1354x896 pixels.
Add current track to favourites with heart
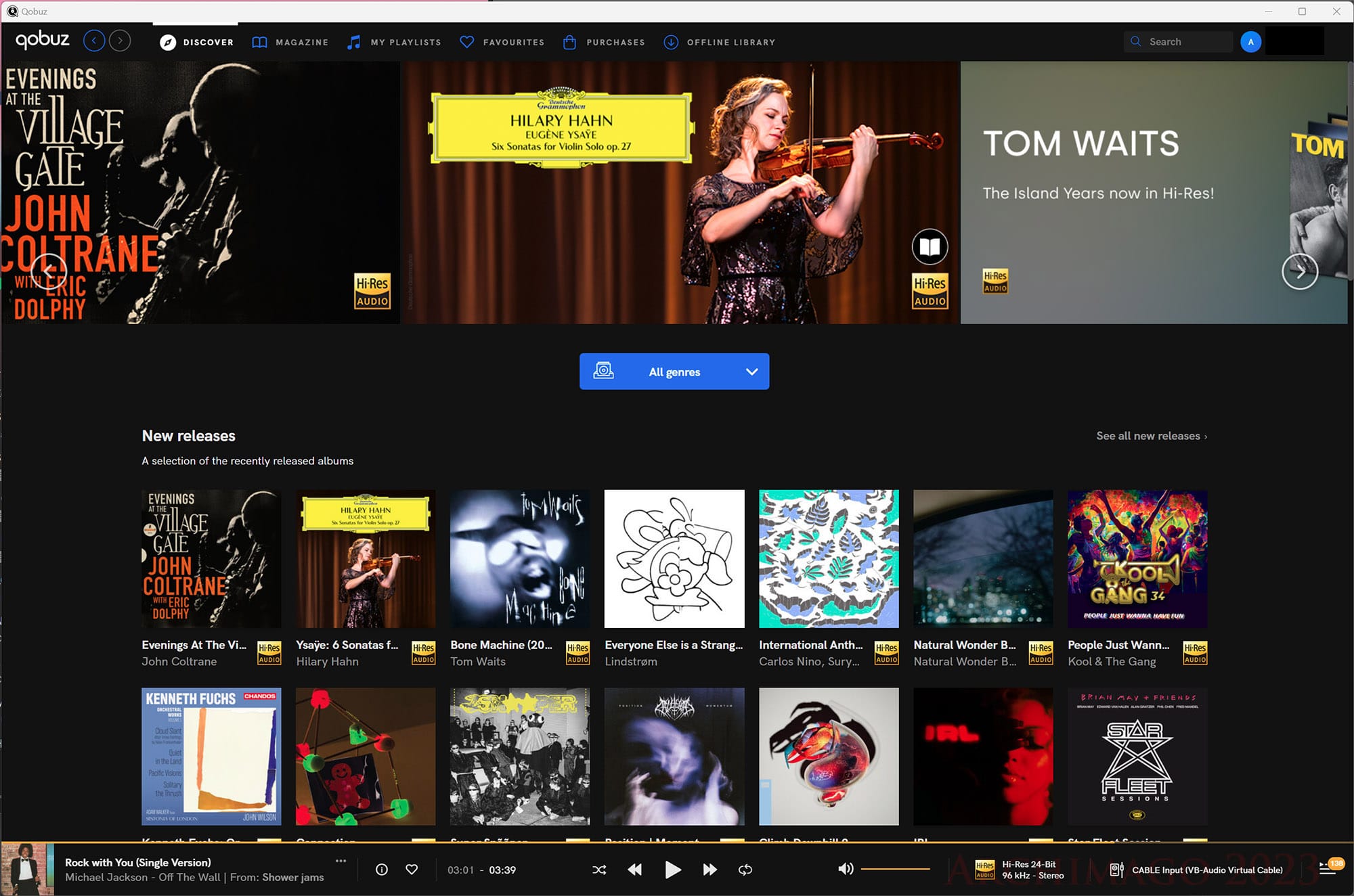point(412,870)
